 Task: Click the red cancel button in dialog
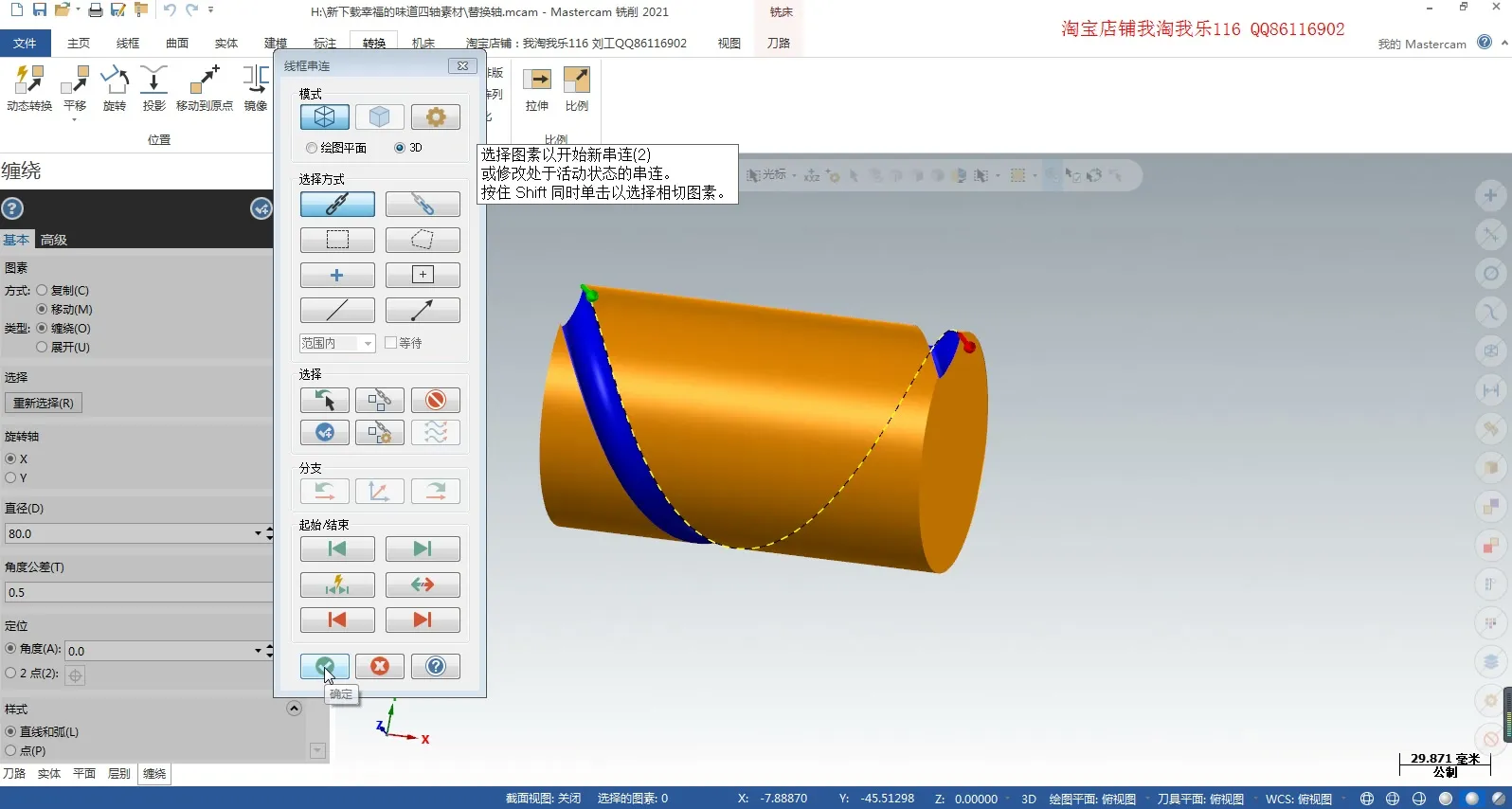click(x=379, y=666)
